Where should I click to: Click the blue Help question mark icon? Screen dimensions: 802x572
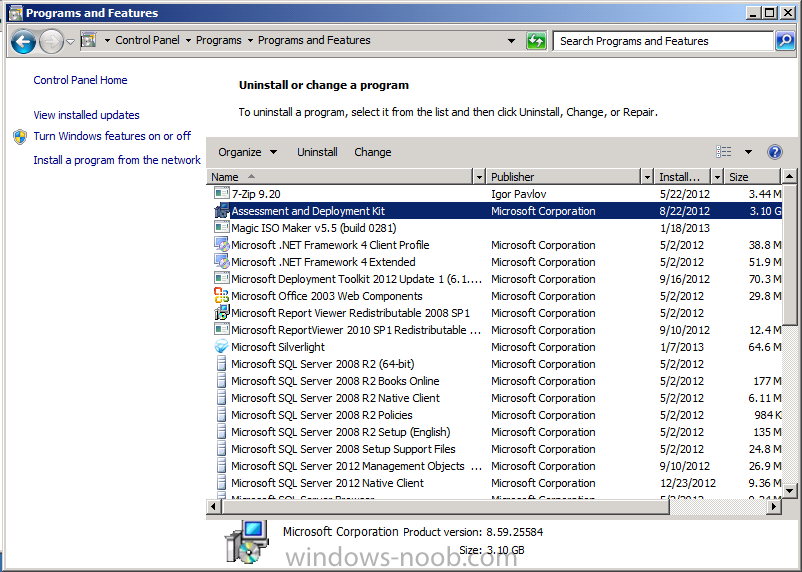(x=775, y=152)
